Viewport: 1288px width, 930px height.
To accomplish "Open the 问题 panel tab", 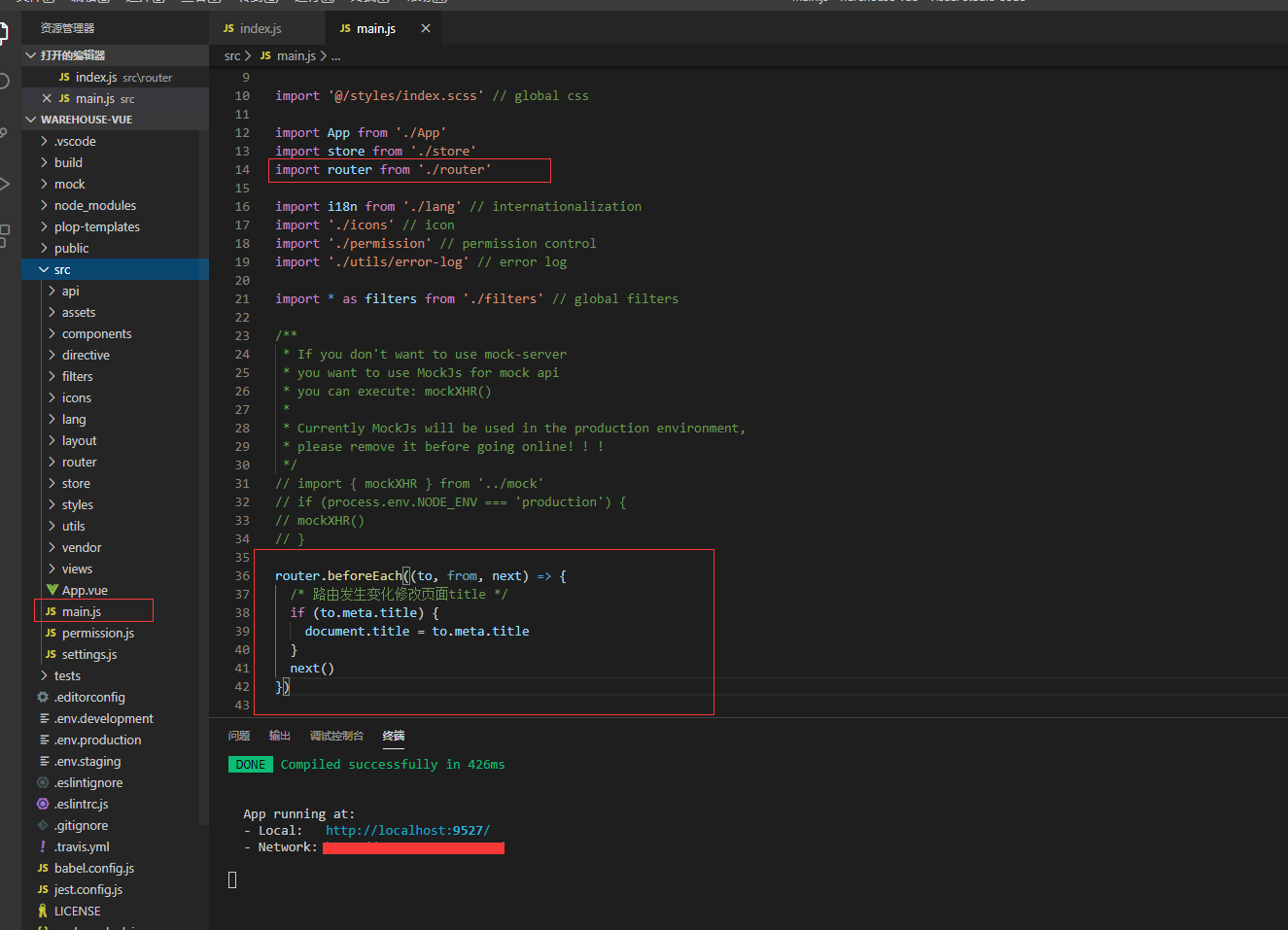I will click(239, 736).
